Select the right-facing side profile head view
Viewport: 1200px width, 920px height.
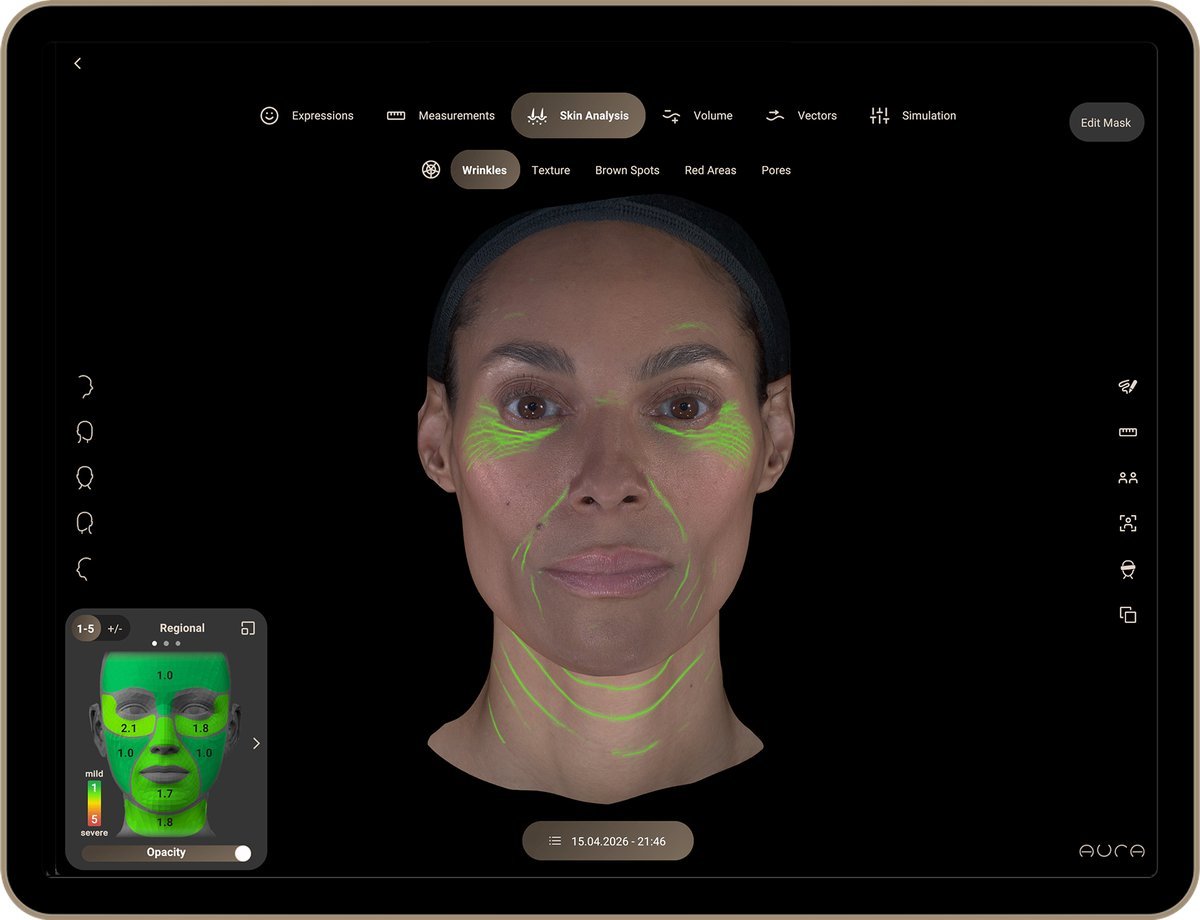tap(85, 387)
